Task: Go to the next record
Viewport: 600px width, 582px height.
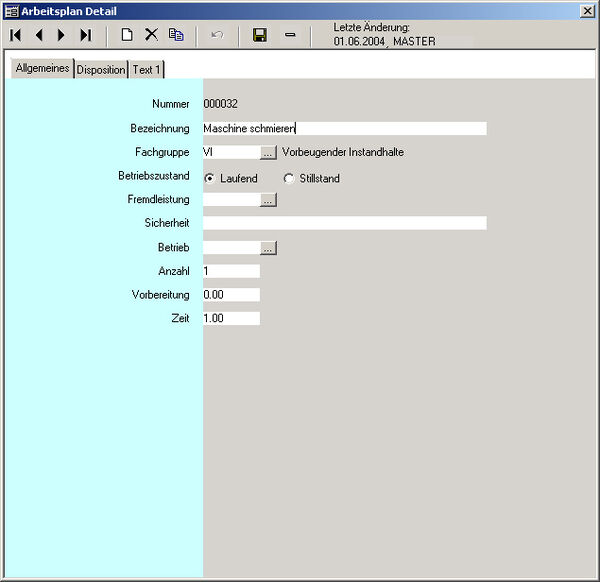Action: 61,35
